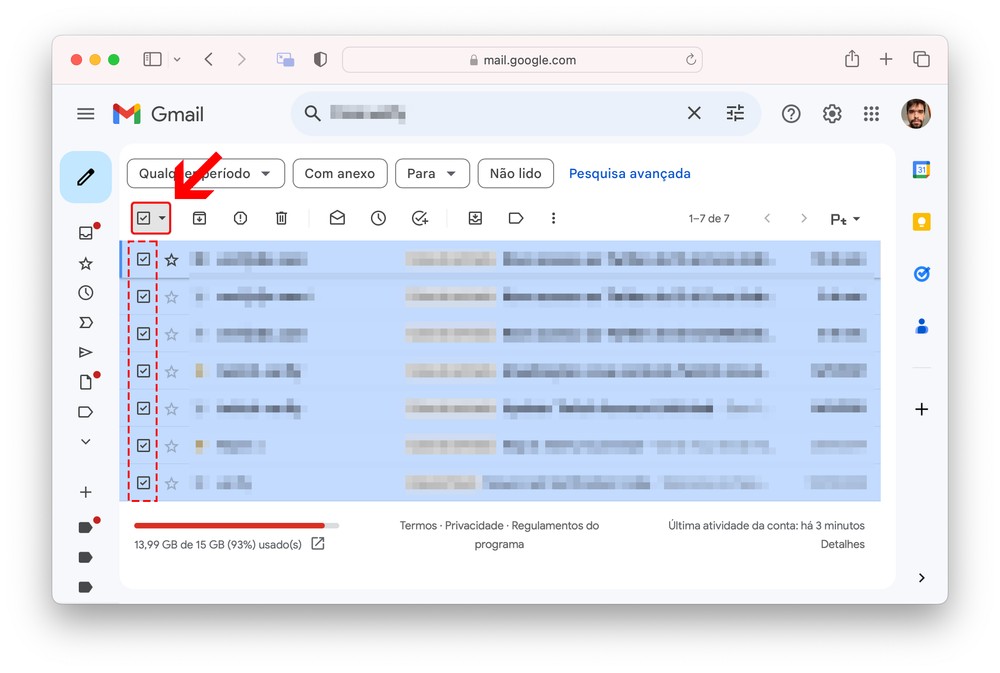Toggle the 'Com anexo' filter chip
The height and width of the screenshot is (673, 1000).
point(339,173)
